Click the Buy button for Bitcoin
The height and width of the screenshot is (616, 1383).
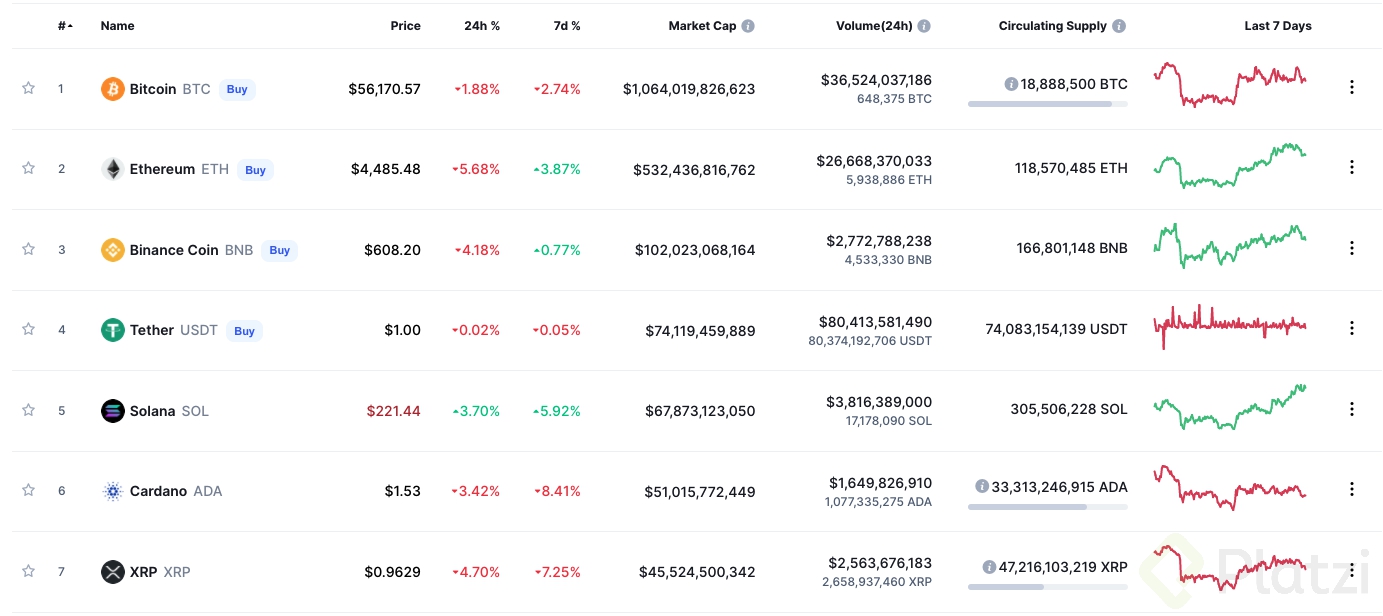(x=237, y=89)
